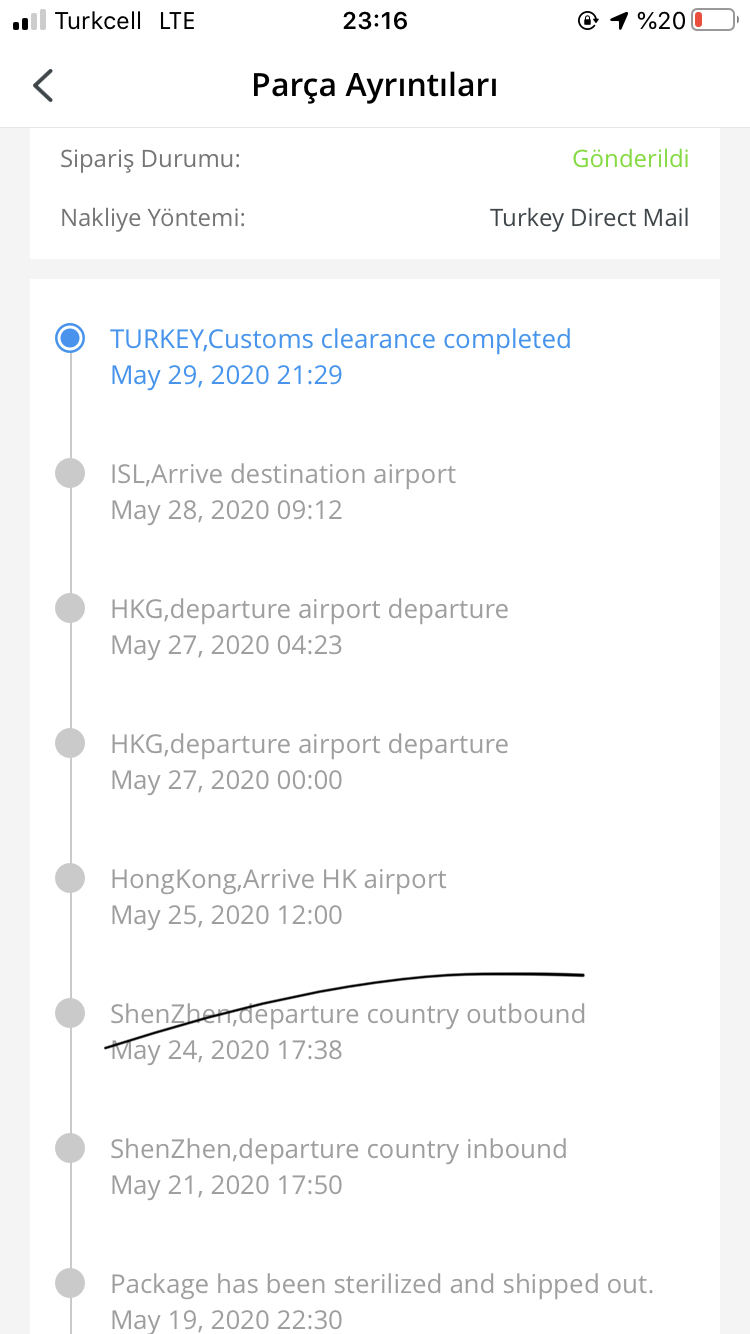
Task: Tap the cellular signal bars icon
Action: click(30, 20)
